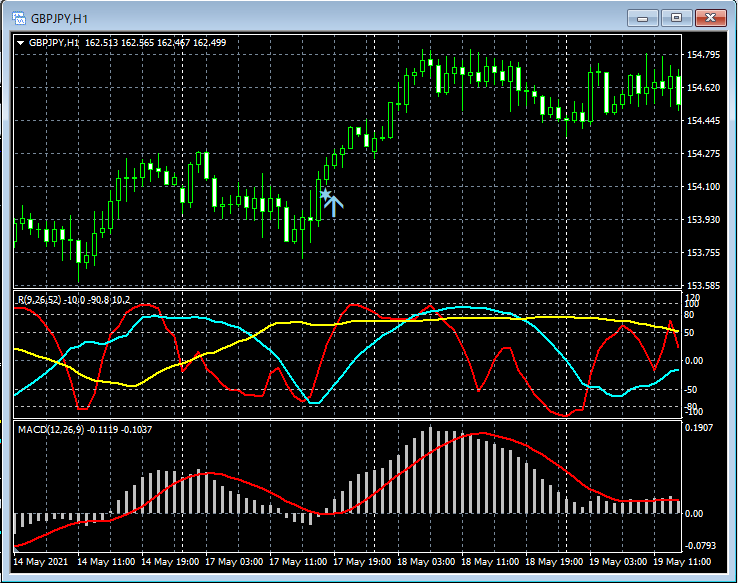Image resolution: width=739 pixels, height=583 pixels.
Task: Click the chart window icon in title bar
Action: pyautogui.click(x=17, y=17)
